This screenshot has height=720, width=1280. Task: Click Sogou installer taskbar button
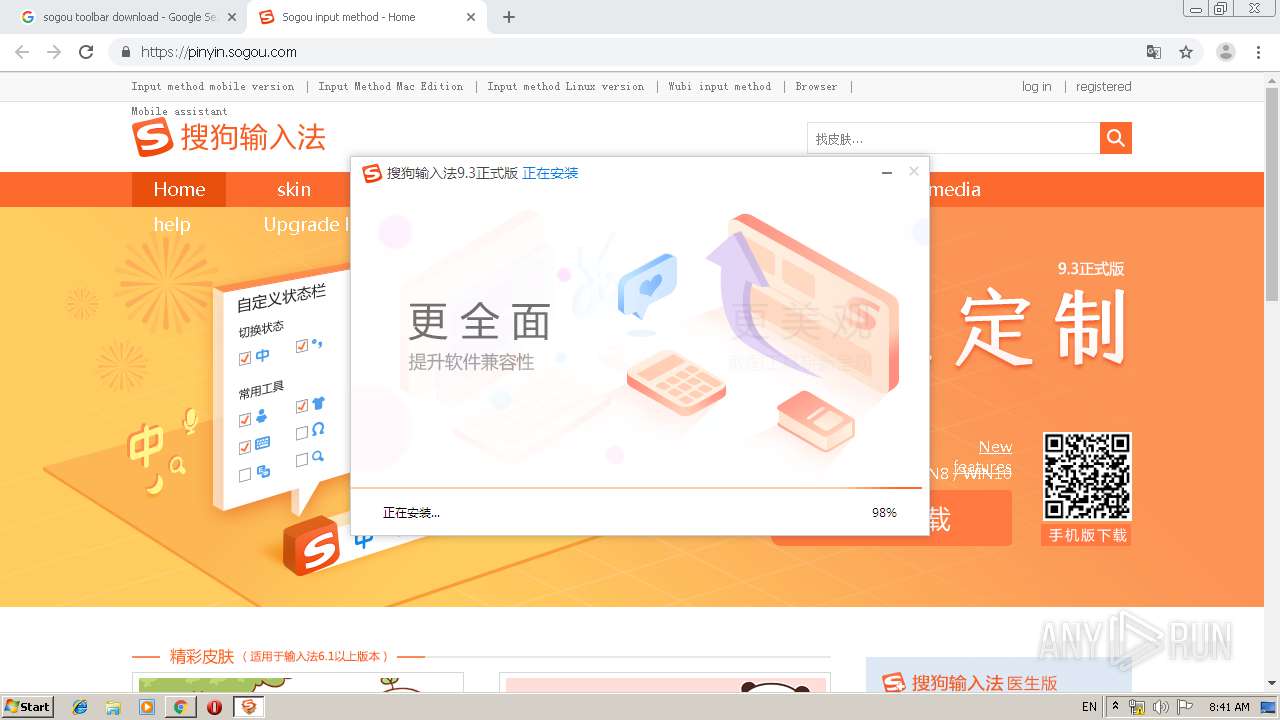click(x=249, y=707)
